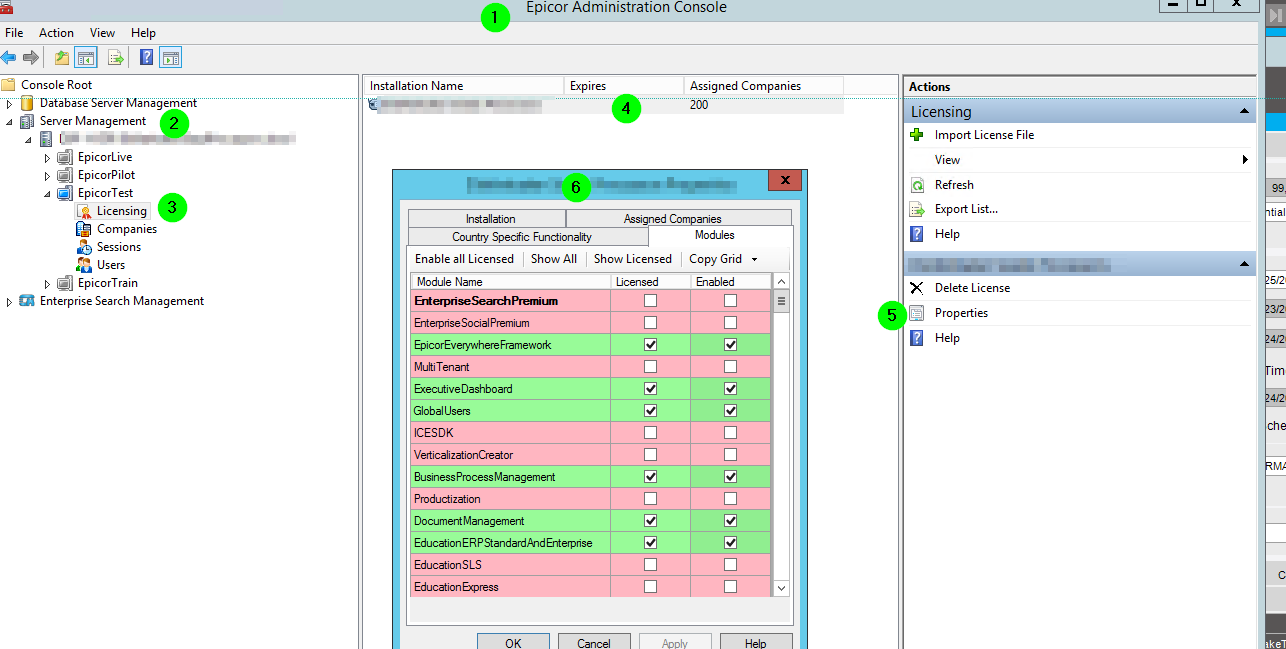Click the modules grid vertical scrollbar thumb
Image resolution: width=1286 pixels, height=649 pixels.
pyautogui.click(x=782, y=300)
